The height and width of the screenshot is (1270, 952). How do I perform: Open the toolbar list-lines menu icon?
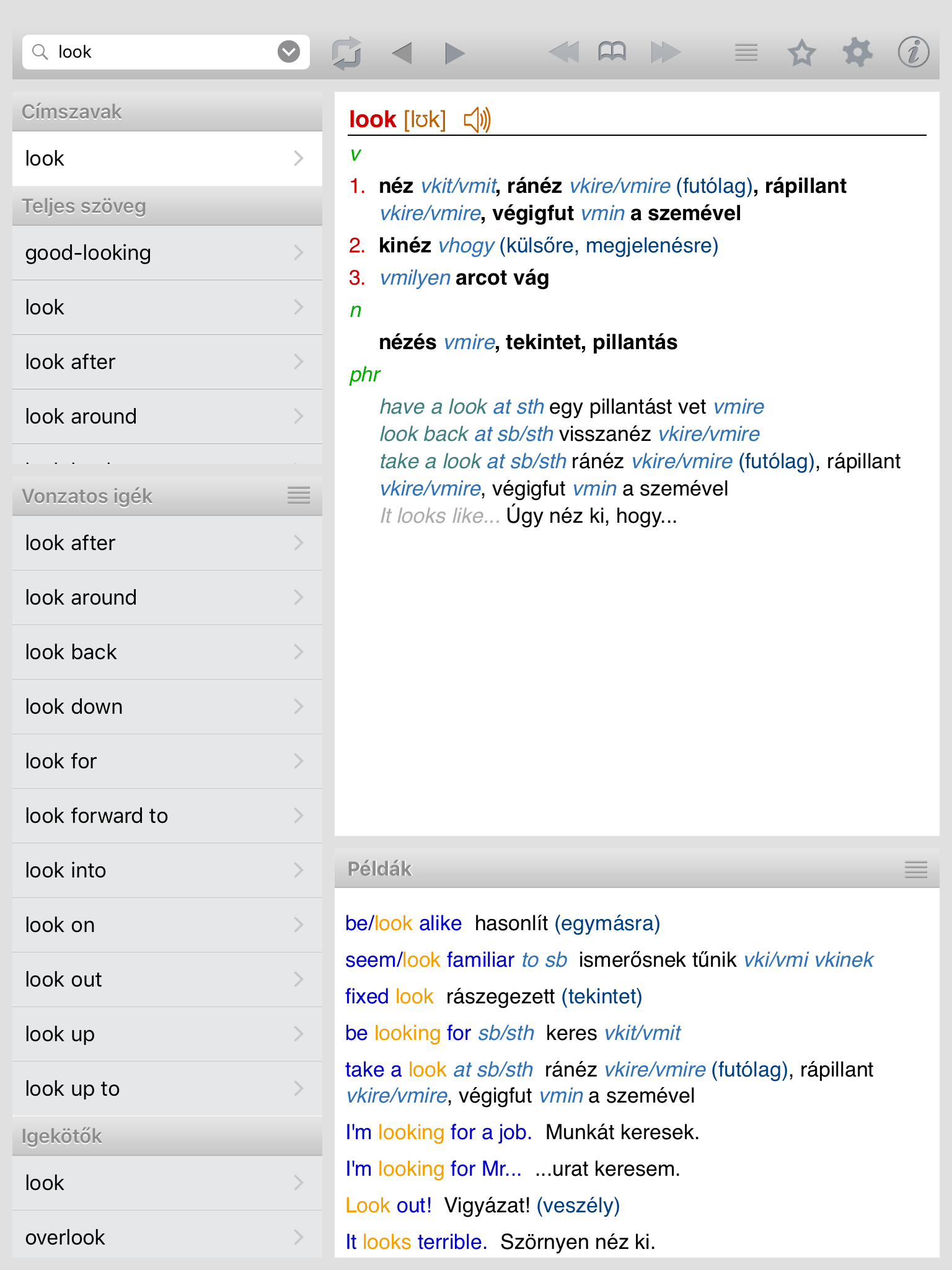click(x=746, y=52)
